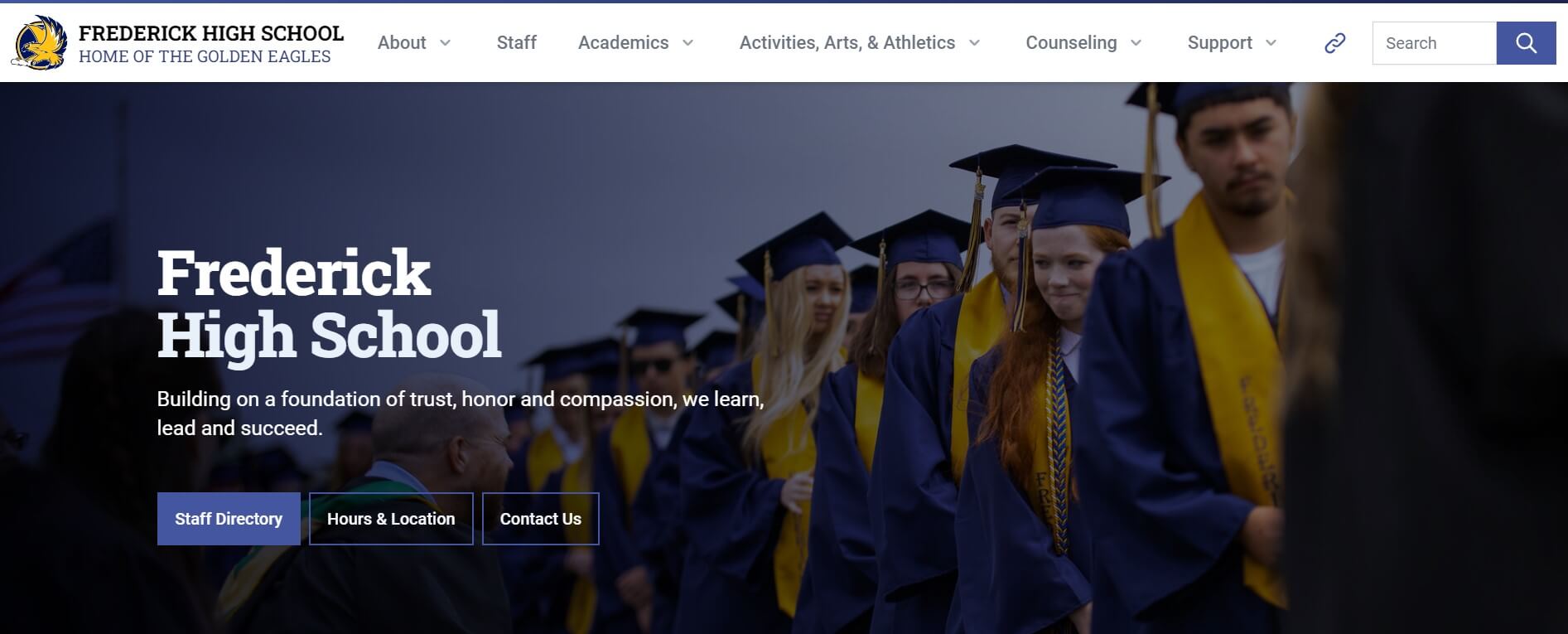Expand the About menu chevron
The height and width of the screenshot is (634, 1568).
pos(445,43)
